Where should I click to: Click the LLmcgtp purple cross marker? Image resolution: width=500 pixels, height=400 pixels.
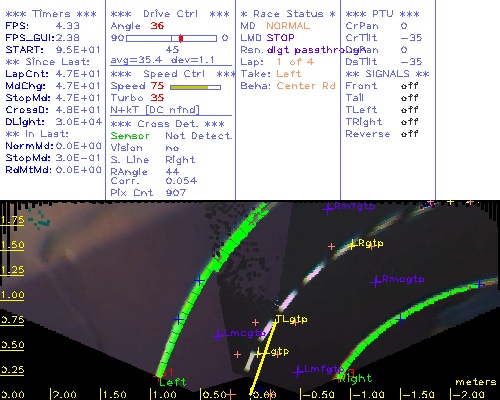pyautogui.click(x=219, y=335)
